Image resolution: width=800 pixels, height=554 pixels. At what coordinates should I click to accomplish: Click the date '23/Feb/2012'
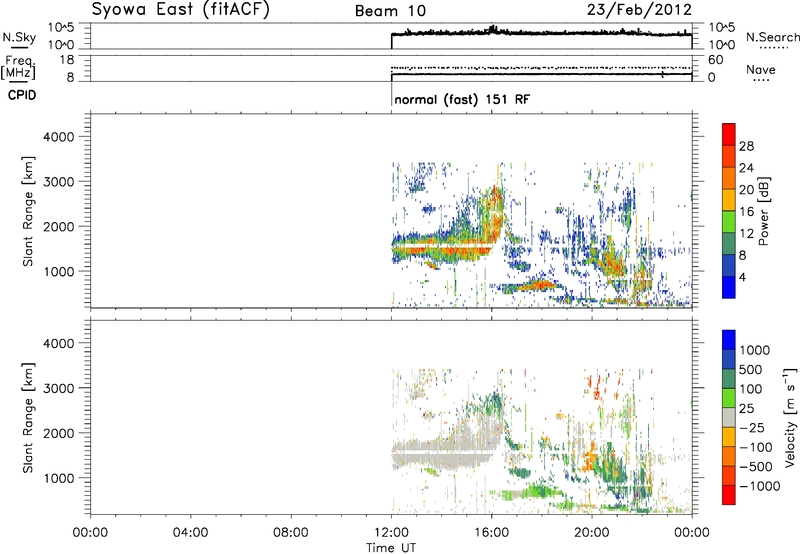pos(639,10)
